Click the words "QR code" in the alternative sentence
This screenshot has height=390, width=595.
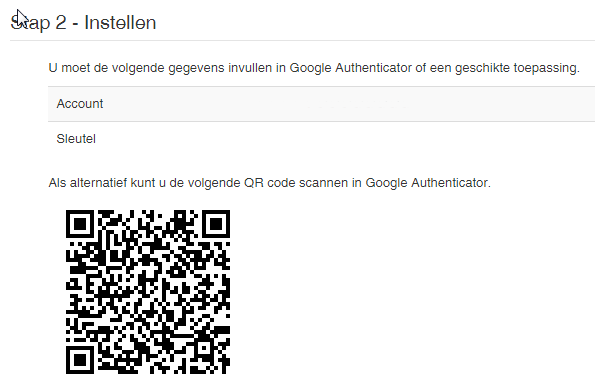270,183
